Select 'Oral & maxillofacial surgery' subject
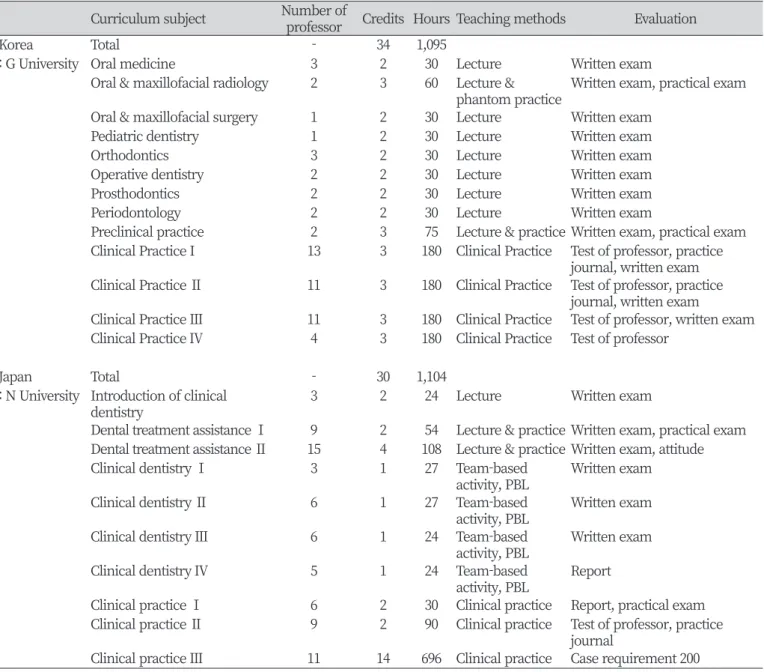Screen dimensions: 764x672 pos(174,117)
